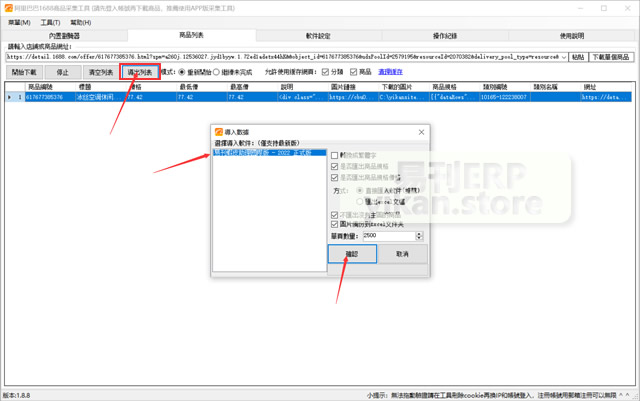Click the 導出列表 toolbar button
The height and width of the screenshot is (401, 640).
pos(138,73)
